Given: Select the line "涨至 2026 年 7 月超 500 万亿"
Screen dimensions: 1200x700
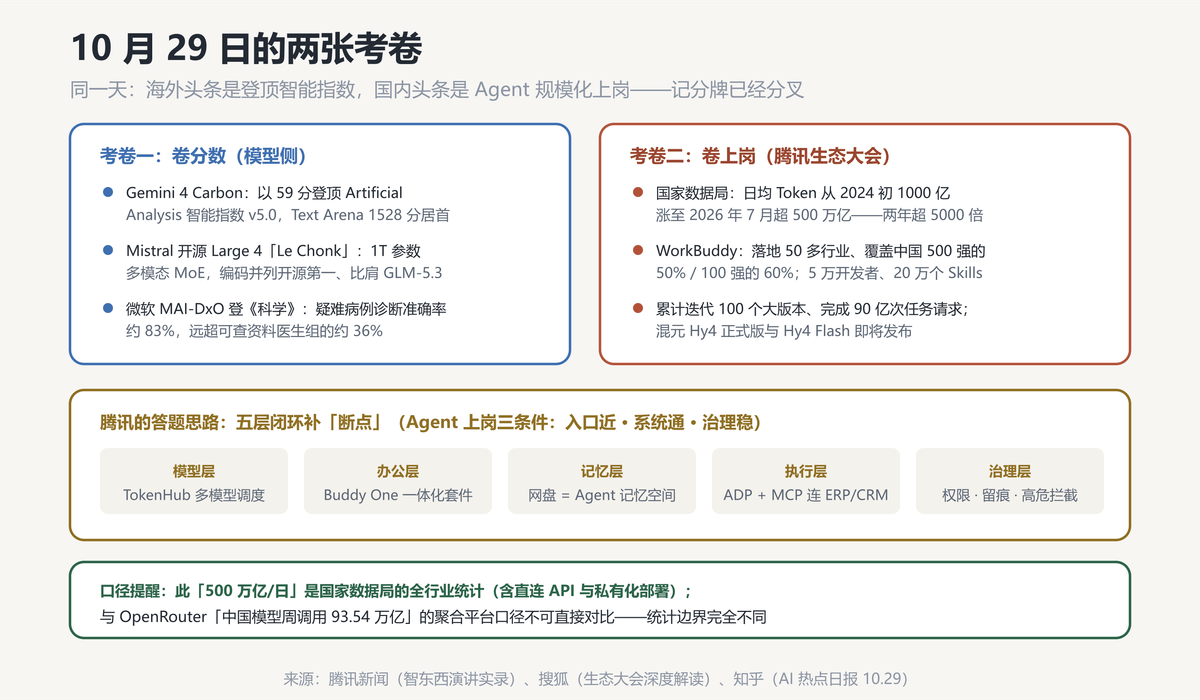Looking at the screenshot, I should (819, 214).
